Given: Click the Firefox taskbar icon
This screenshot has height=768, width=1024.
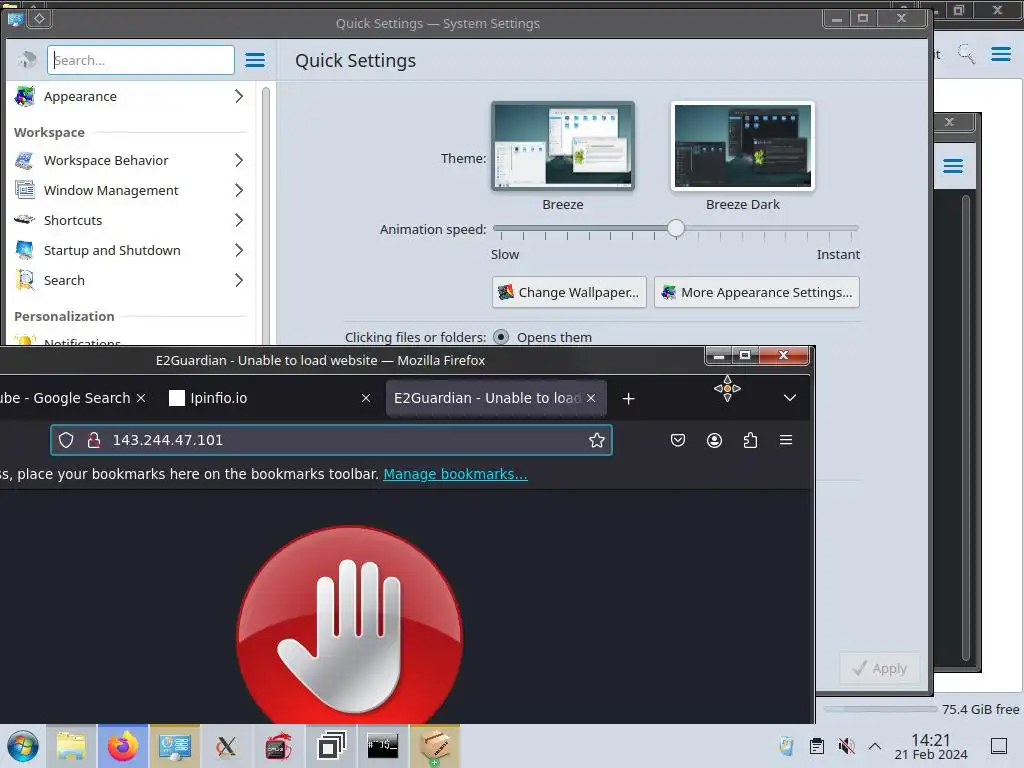Looking at the screenshot, I should [123, 746].
